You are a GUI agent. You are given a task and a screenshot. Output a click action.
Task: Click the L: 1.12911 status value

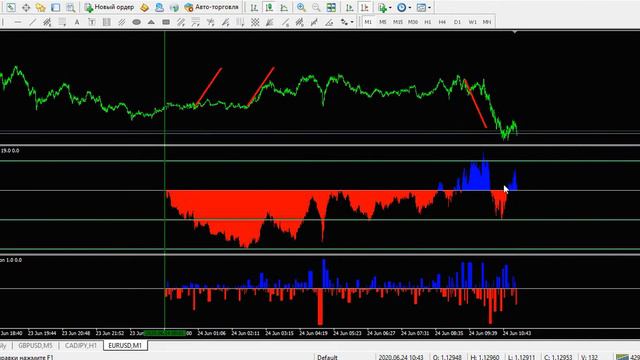(x=521, y=357)
